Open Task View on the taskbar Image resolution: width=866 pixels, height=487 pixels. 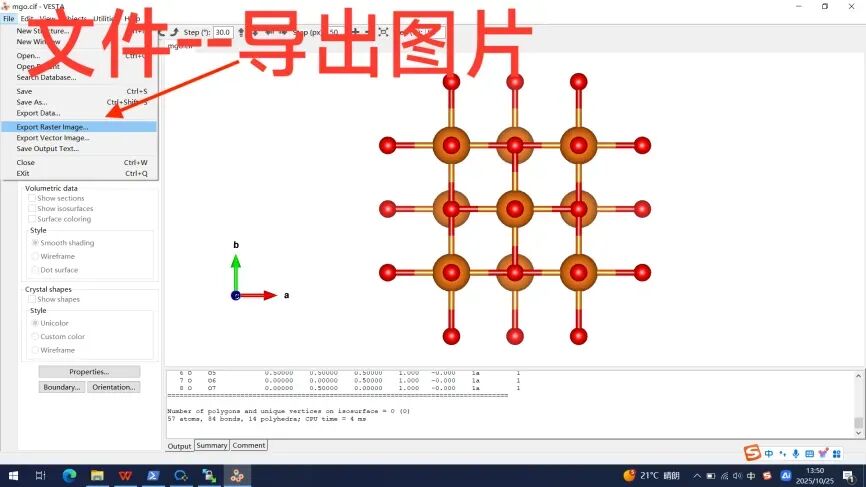(40, 475)
